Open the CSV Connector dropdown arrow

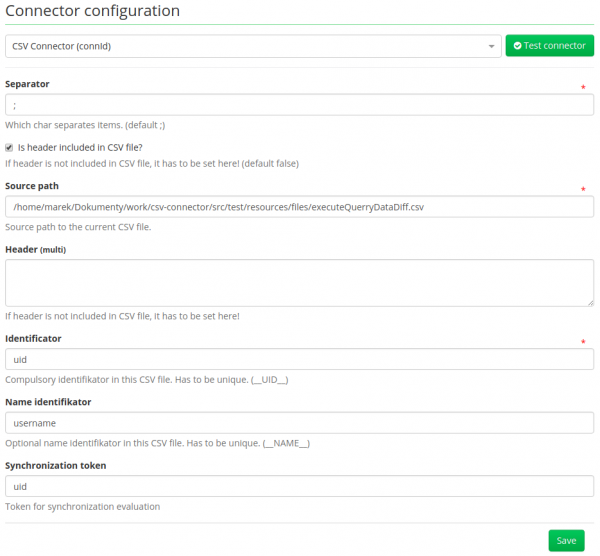[x=491, y=46]
